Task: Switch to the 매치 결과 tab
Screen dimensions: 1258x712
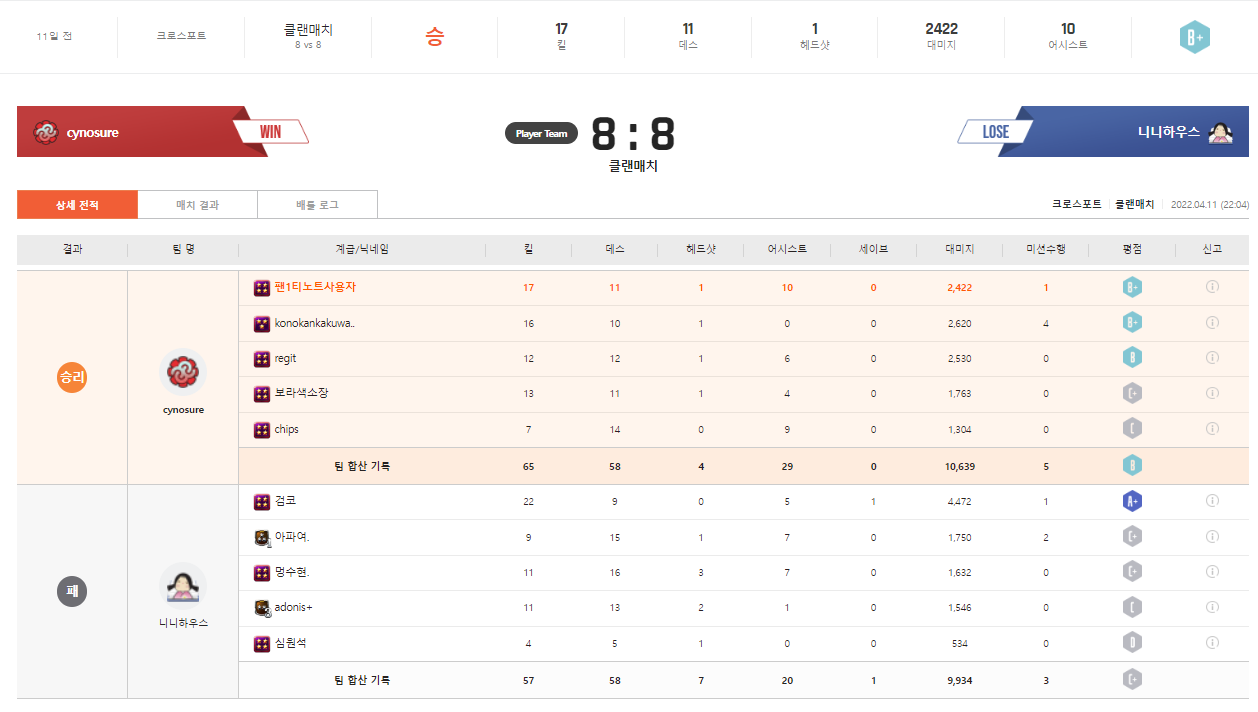Action: (x=197, y=205)
